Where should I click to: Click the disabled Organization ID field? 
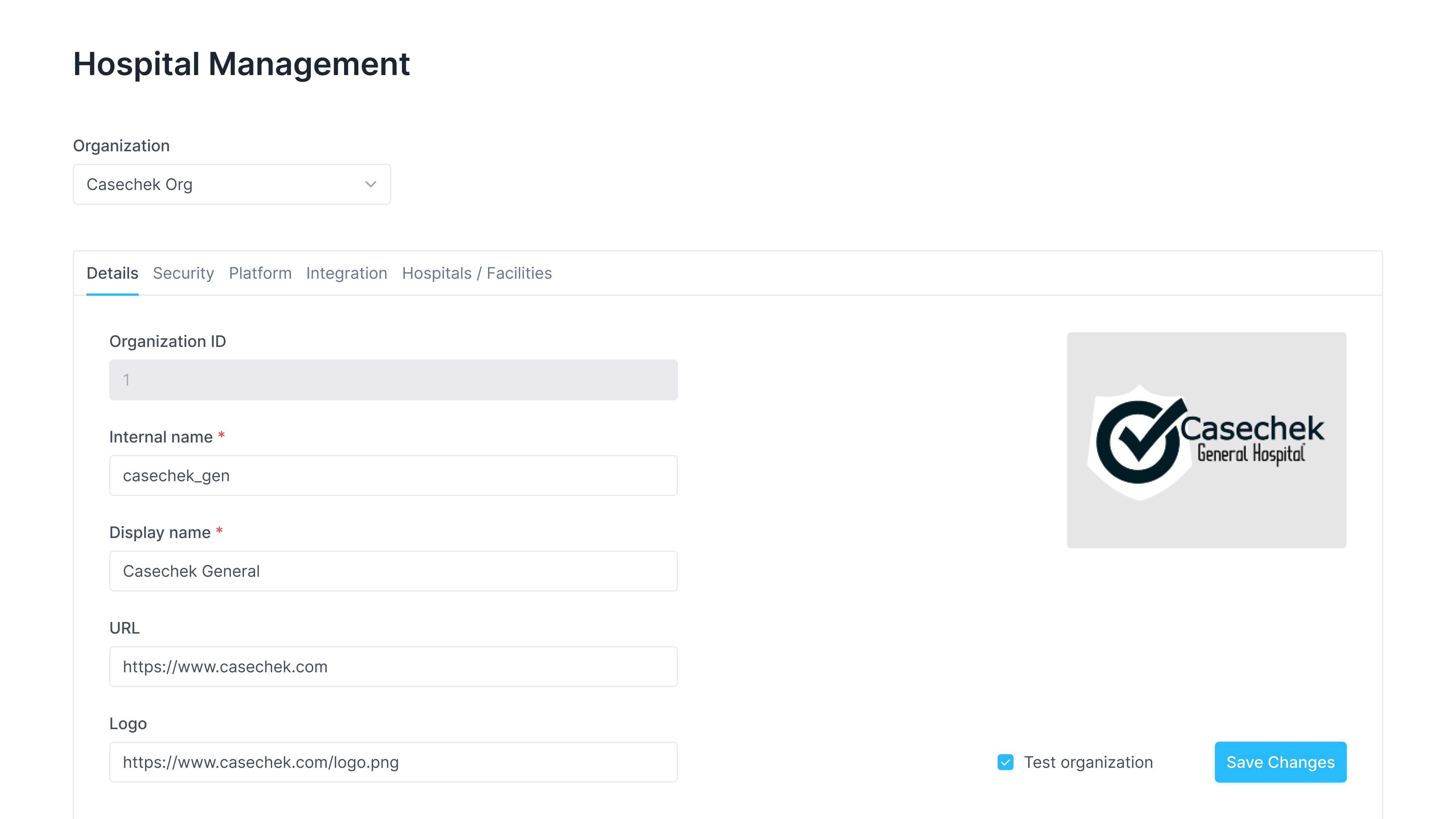393,380
